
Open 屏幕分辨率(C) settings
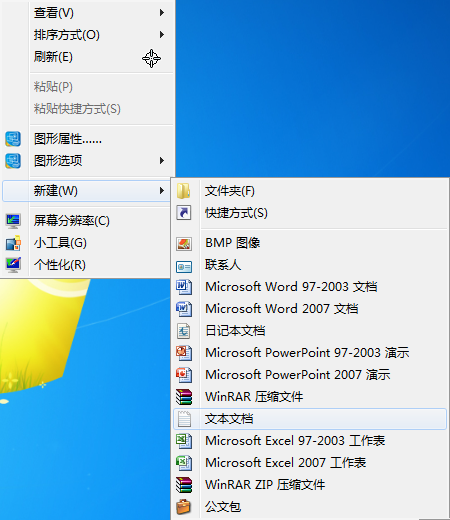87,221
